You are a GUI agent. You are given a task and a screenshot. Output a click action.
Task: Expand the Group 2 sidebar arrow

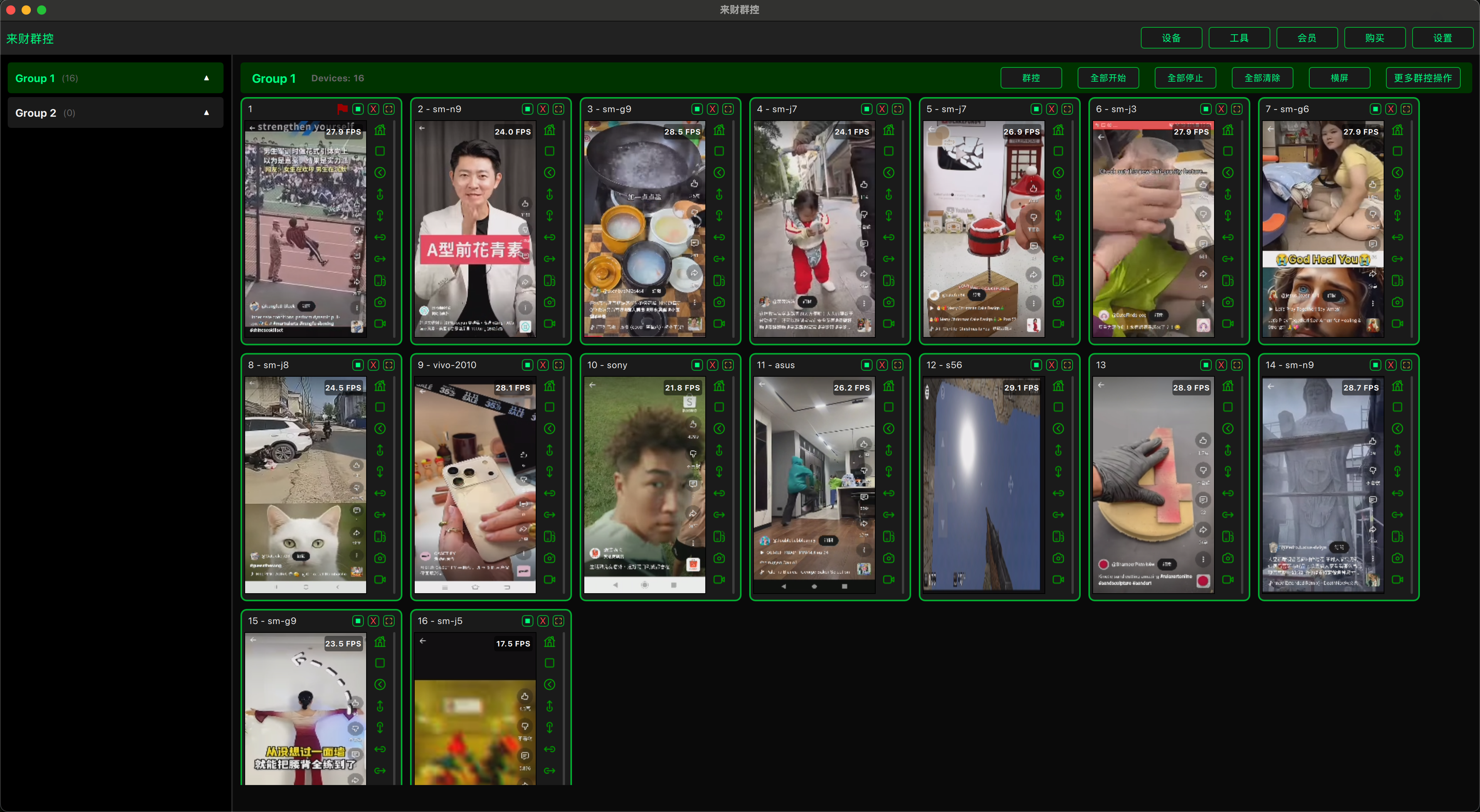coord(206,112)
